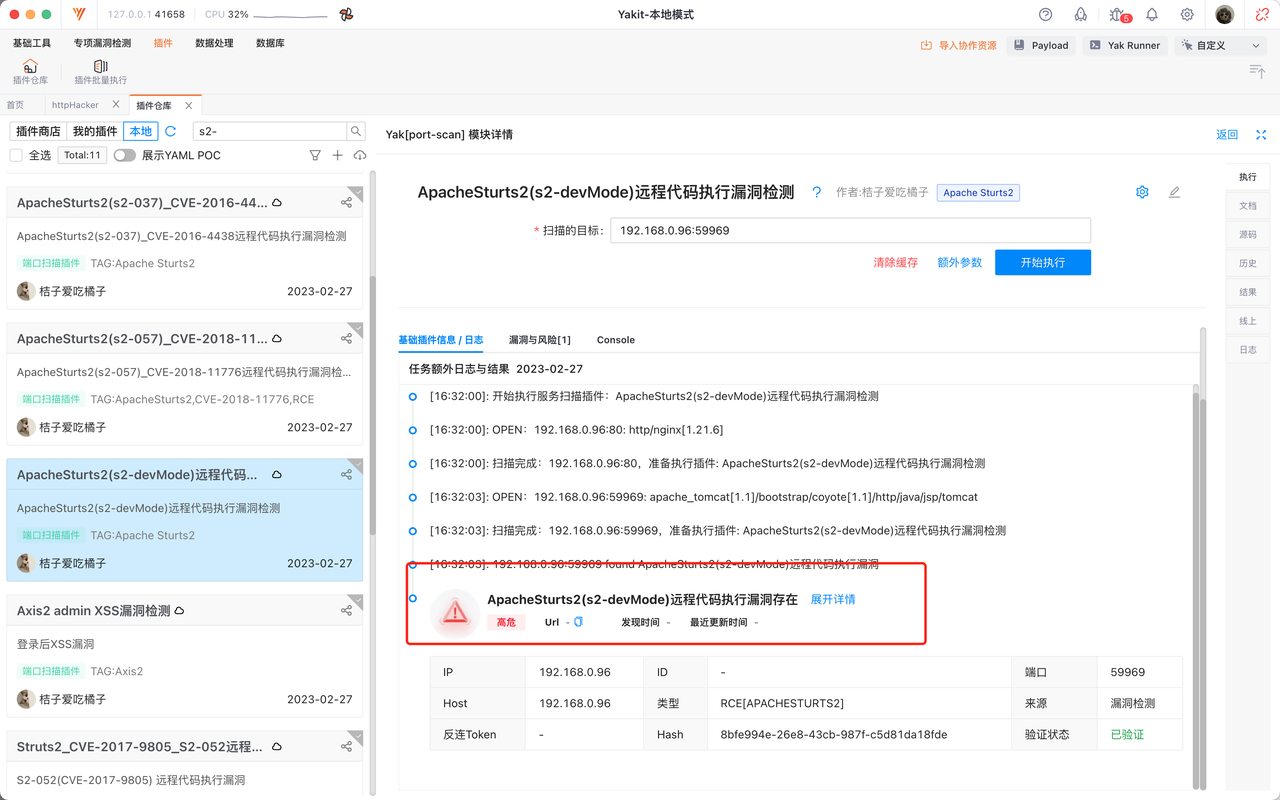1280x800 pixels.
Task: Select the 插件商店 segment
Action: coord(38,131)
